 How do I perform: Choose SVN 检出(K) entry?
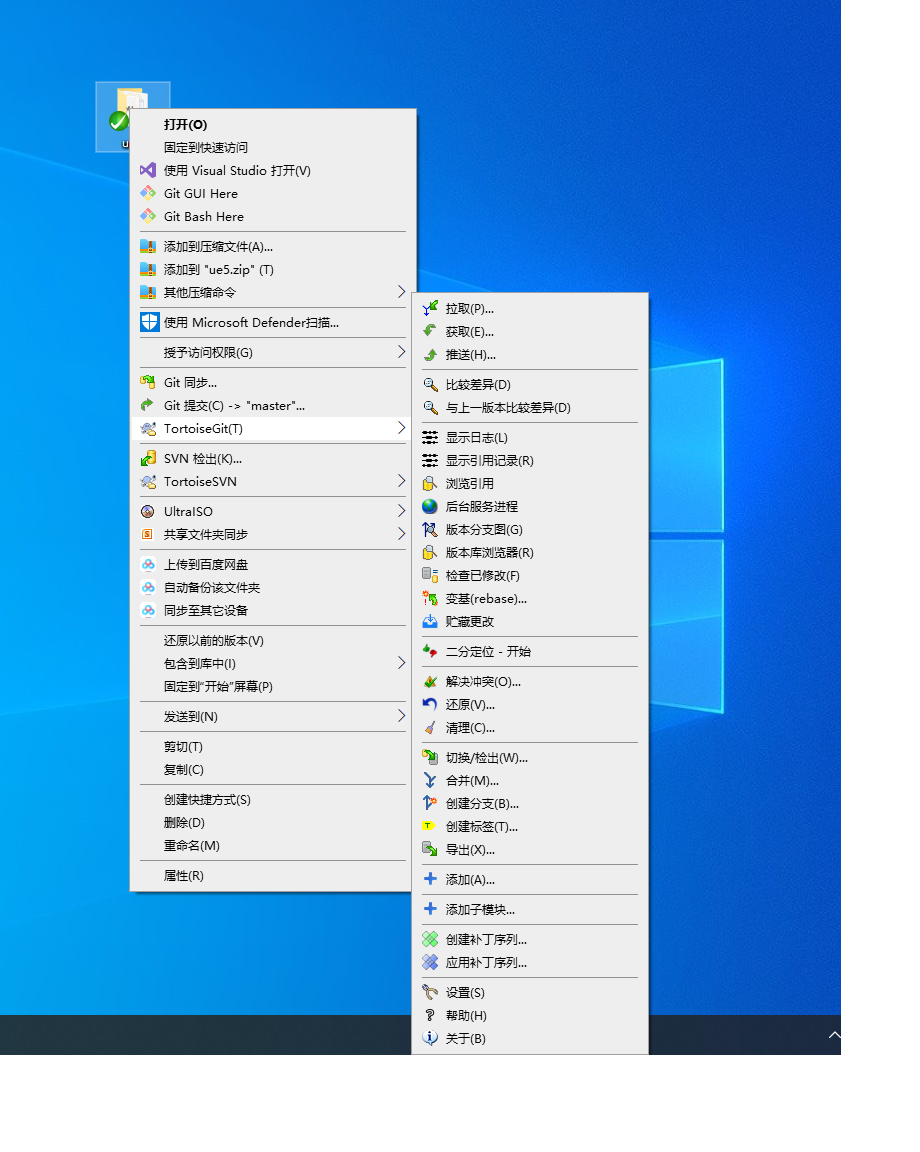click(x=270, y=459)
